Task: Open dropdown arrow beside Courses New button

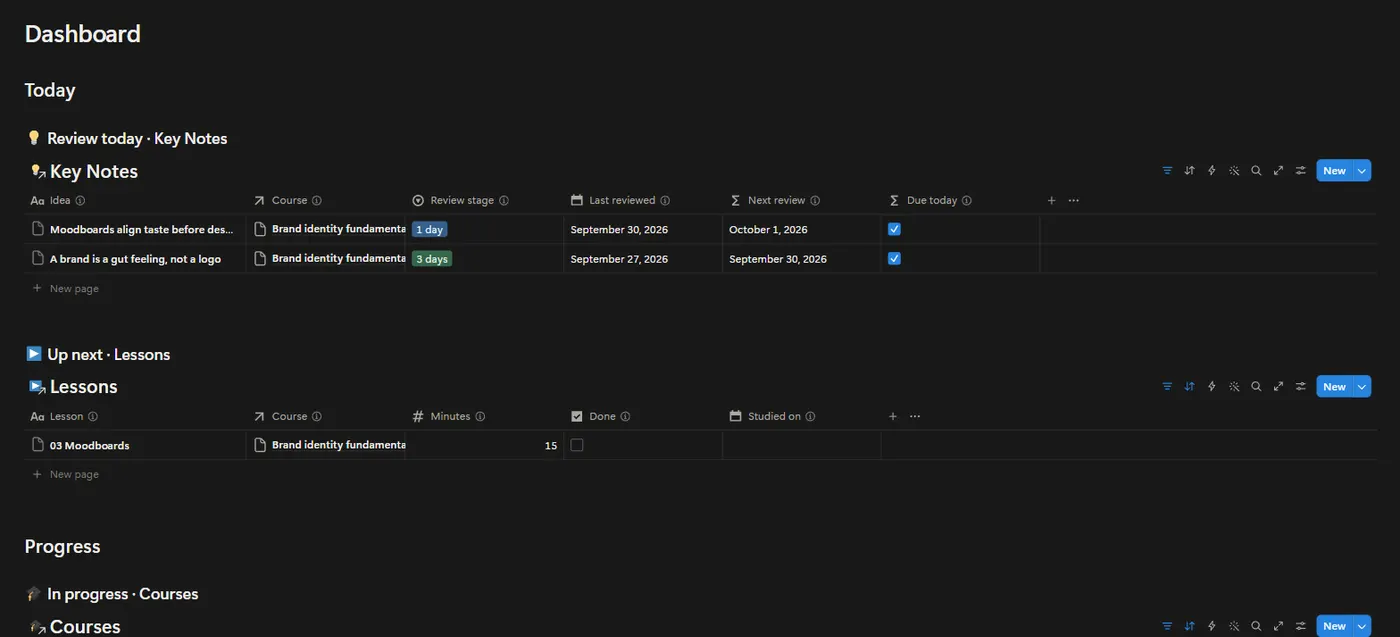Action: coord(1361,627)
